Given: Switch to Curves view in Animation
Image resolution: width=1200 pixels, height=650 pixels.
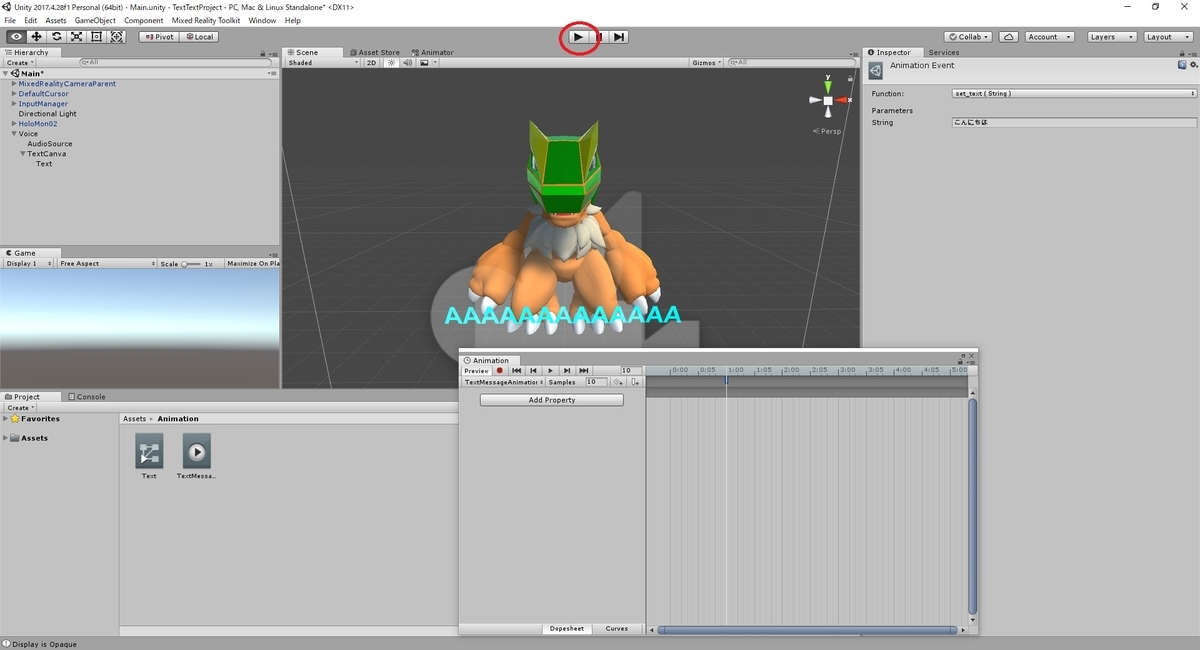Looking at the screenshot, I should (x=617, y=629).
